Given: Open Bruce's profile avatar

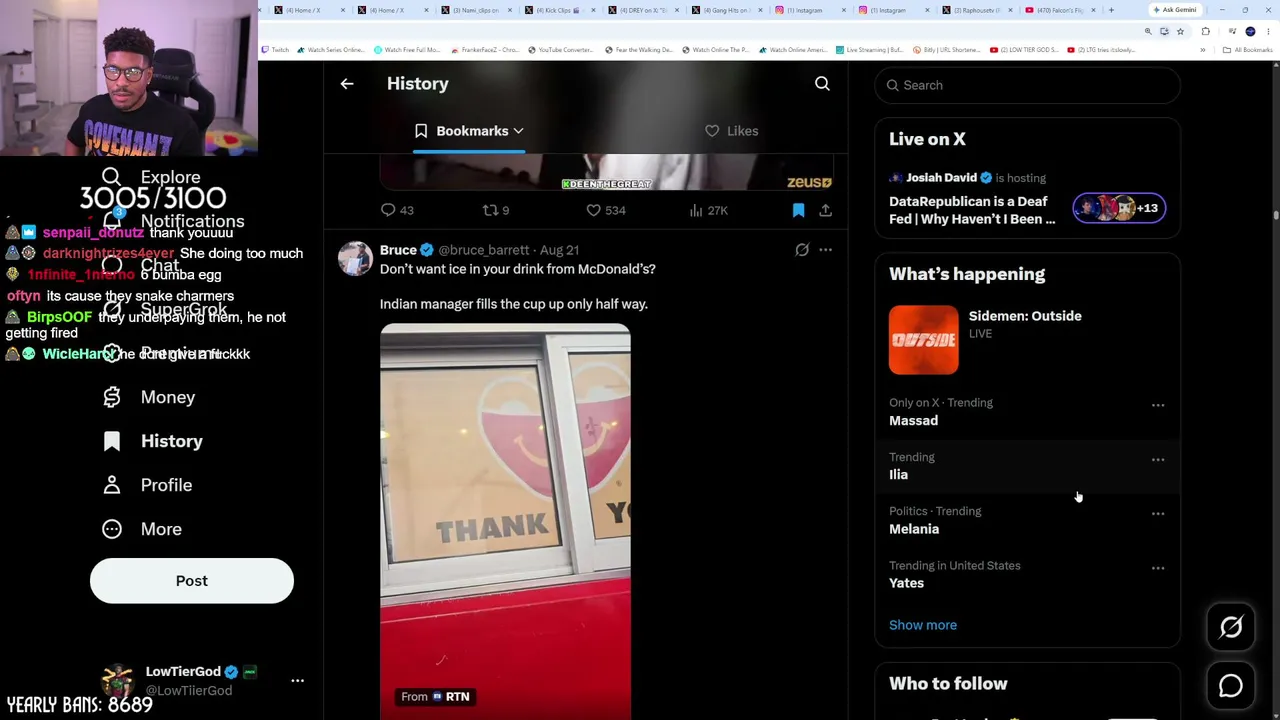Looking at the screenshot, I should click(355, 258).
